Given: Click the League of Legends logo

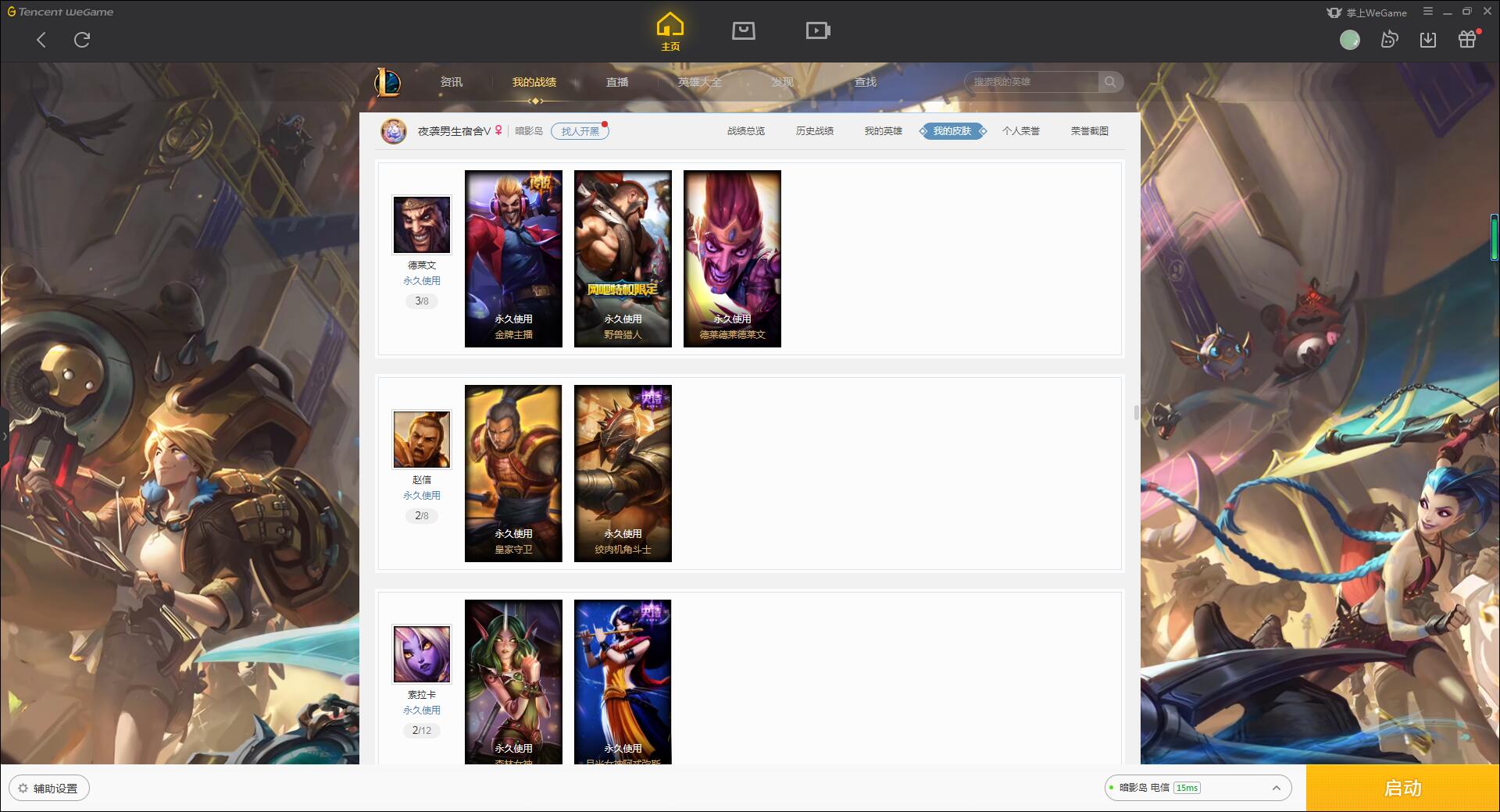Looking at the screenshot, I should point(387,82).
